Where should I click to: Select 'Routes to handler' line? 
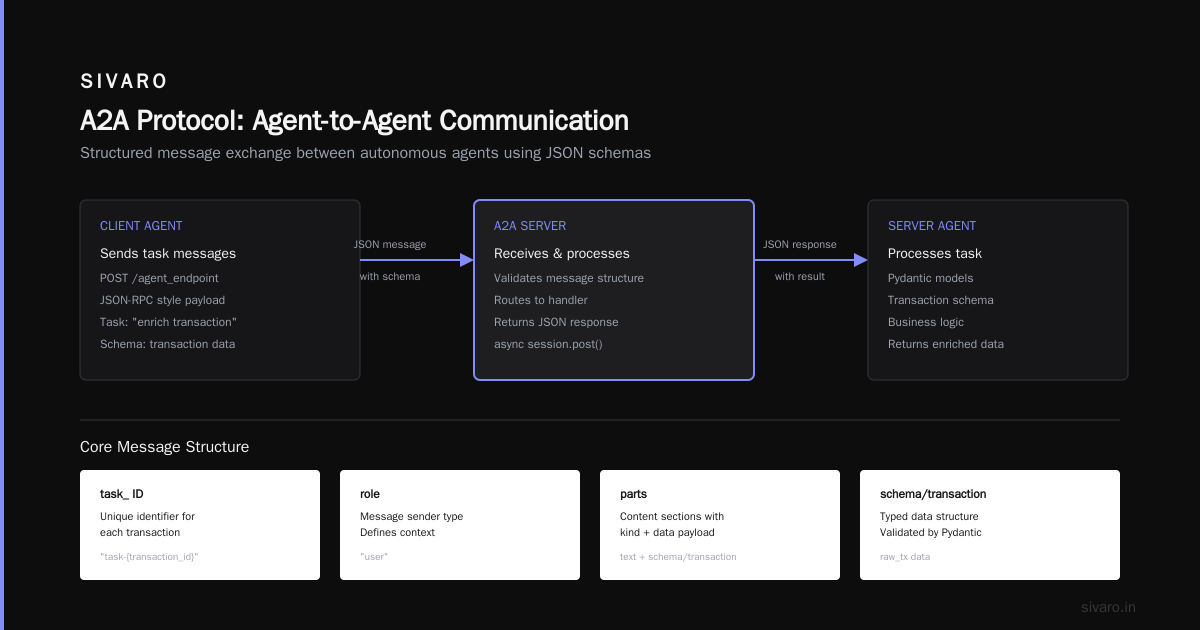pos(541,300)
